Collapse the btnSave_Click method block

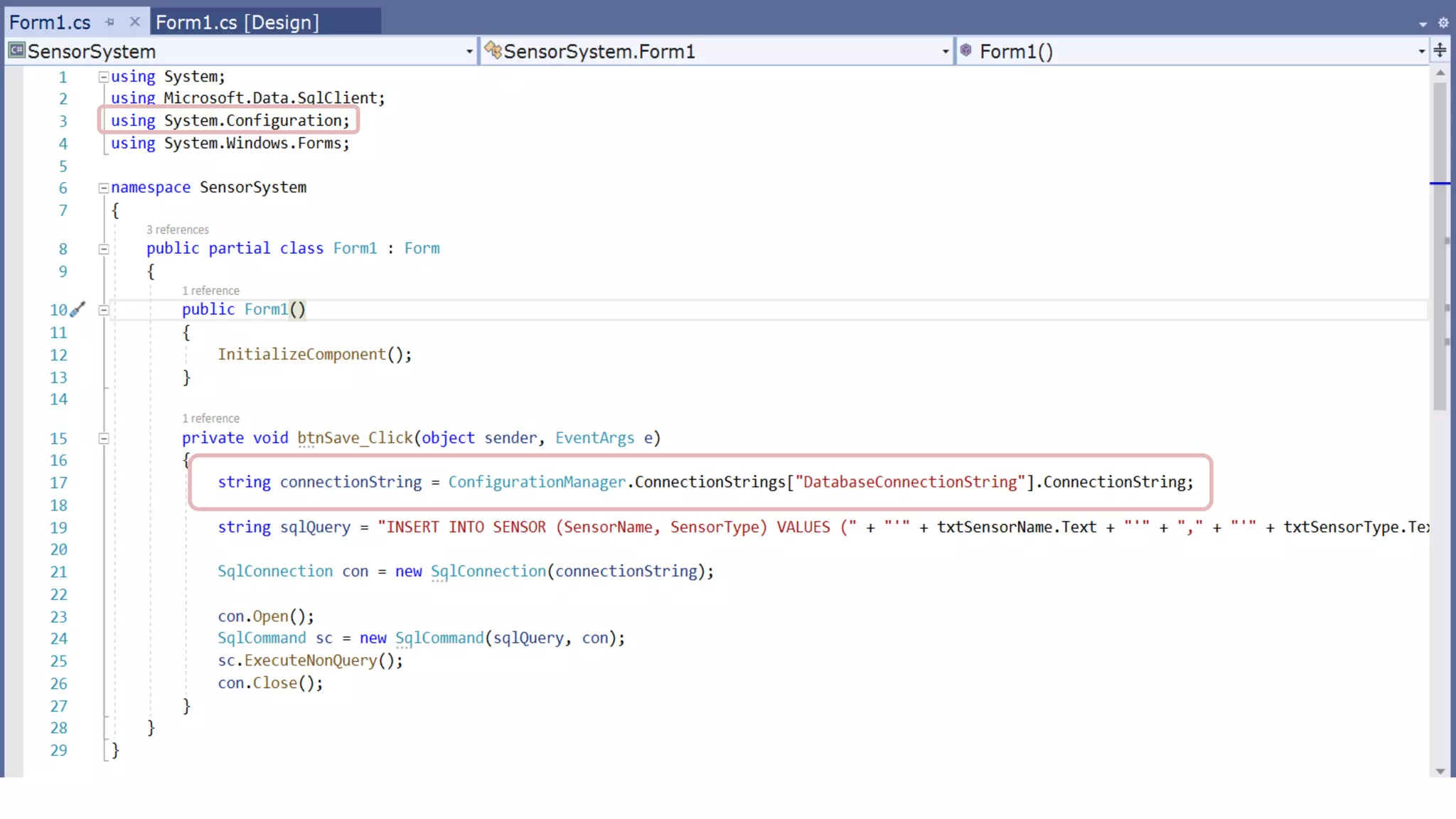(104, 439)
